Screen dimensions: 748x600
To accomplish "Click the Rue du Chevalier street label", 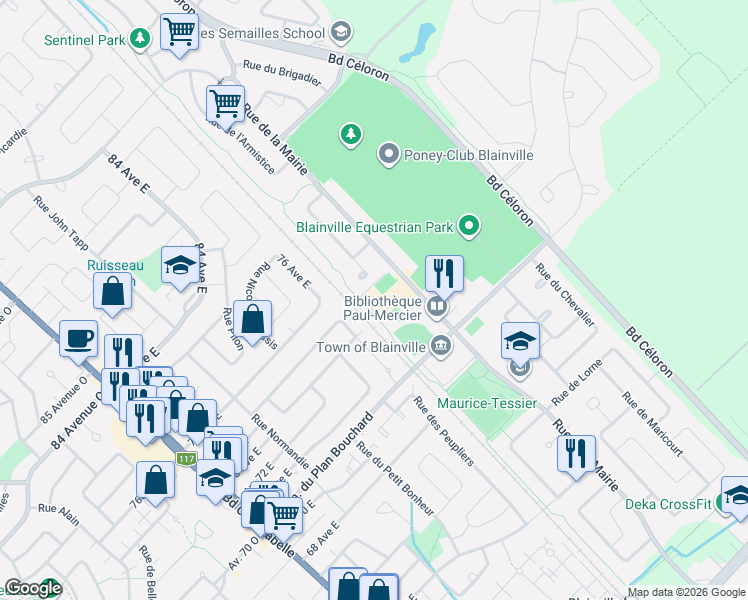I will 565,295.
